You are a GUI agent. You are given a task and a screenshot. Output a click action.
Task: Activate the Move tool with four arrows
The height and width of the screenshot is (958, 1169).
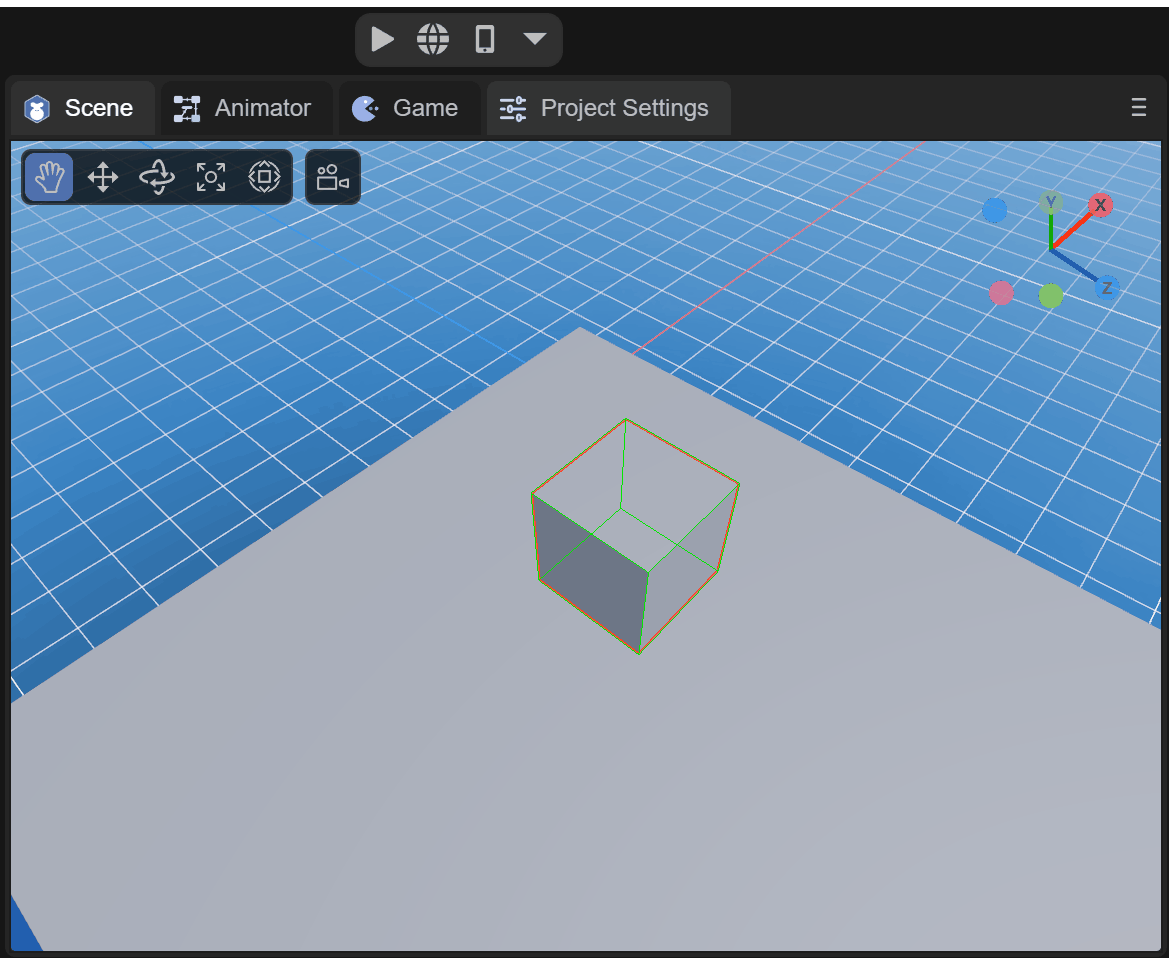103,178
